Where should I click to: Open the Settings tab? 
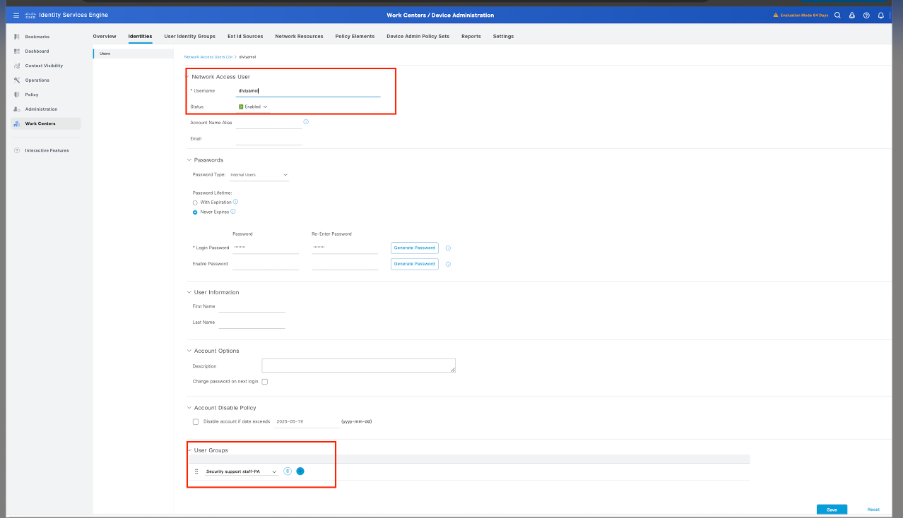point(503,36)
